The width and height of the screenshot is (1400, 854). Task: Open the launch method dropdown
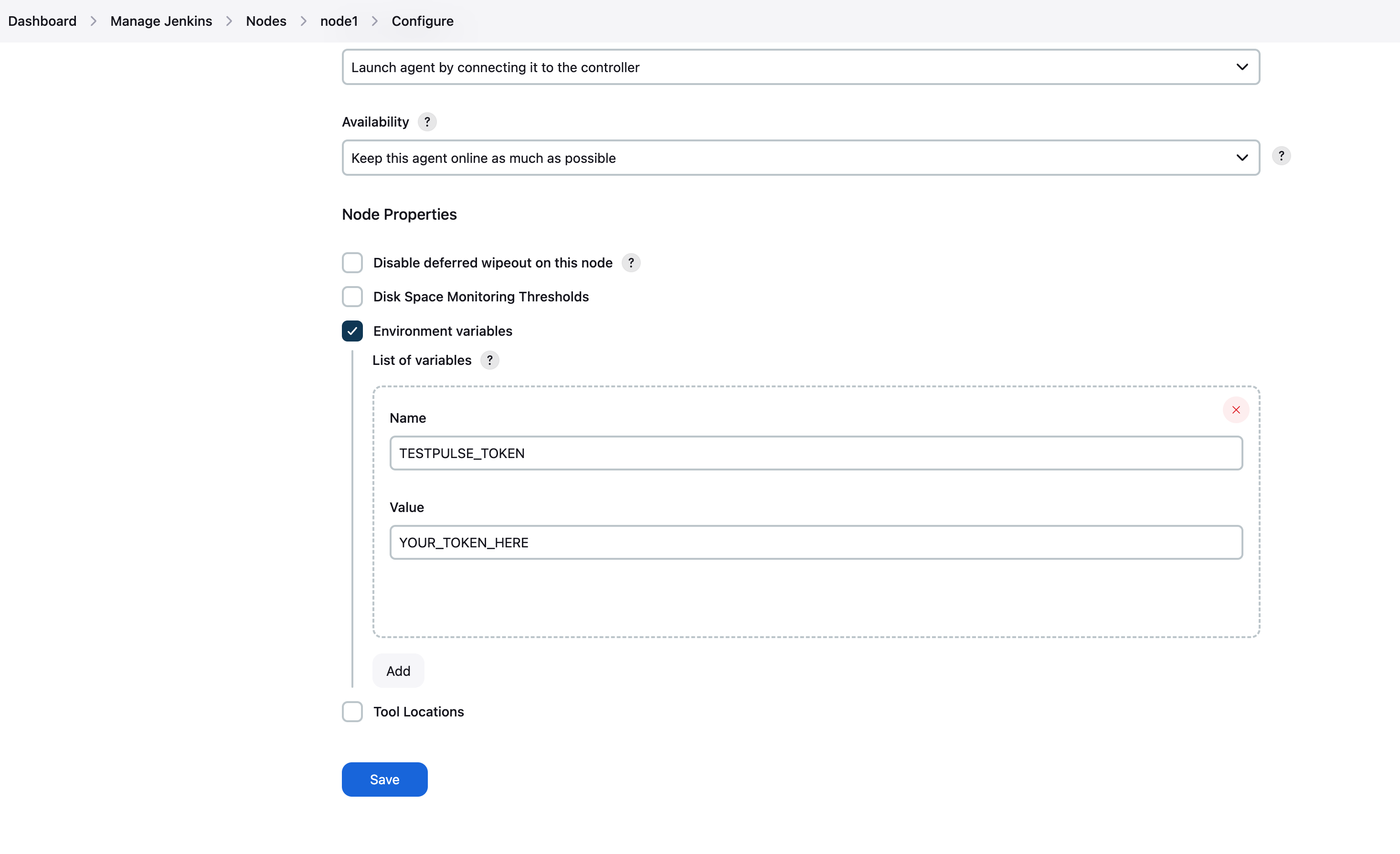tap(801, 67)
